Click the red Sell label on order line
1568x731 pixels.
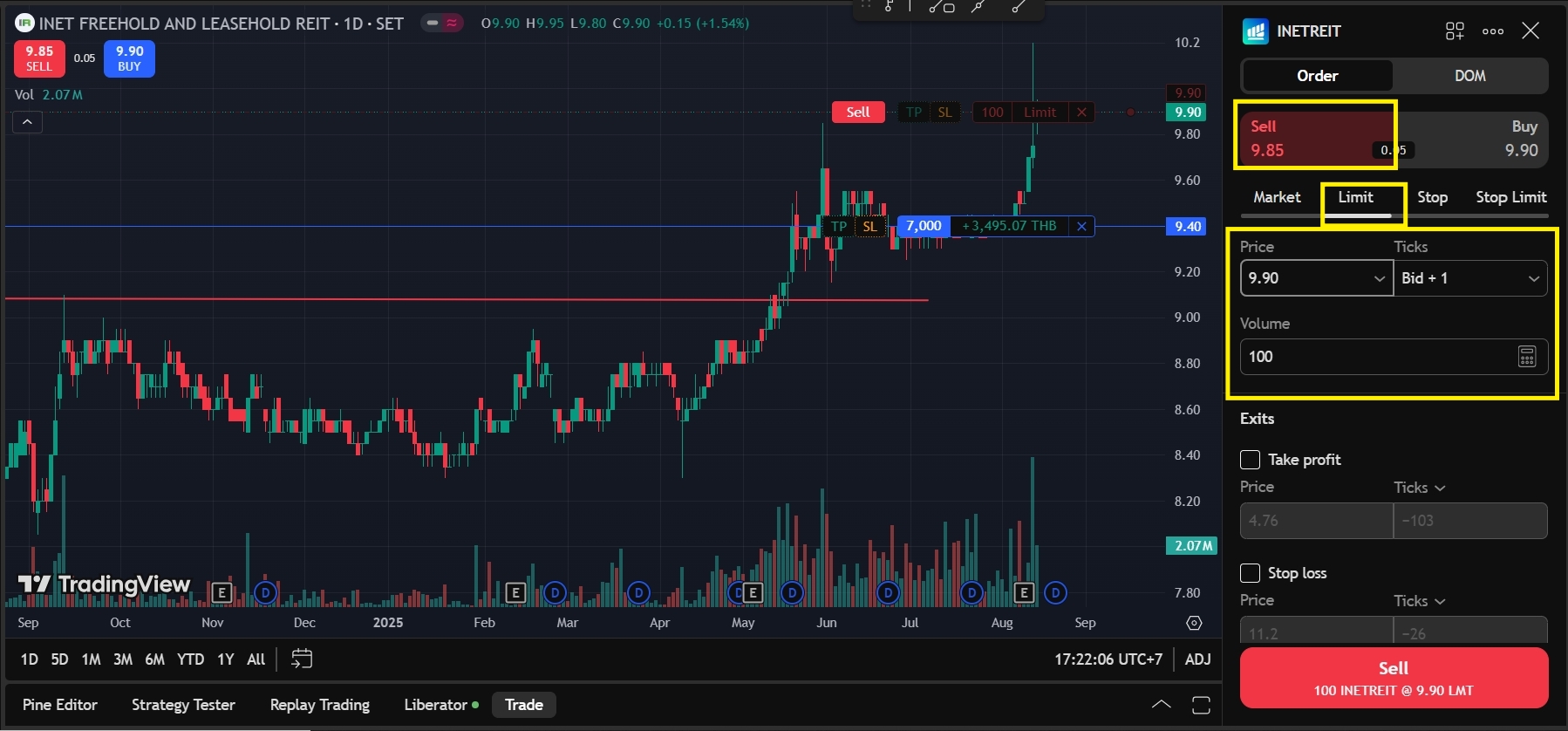pyautogui.click(x=858, y=112)
